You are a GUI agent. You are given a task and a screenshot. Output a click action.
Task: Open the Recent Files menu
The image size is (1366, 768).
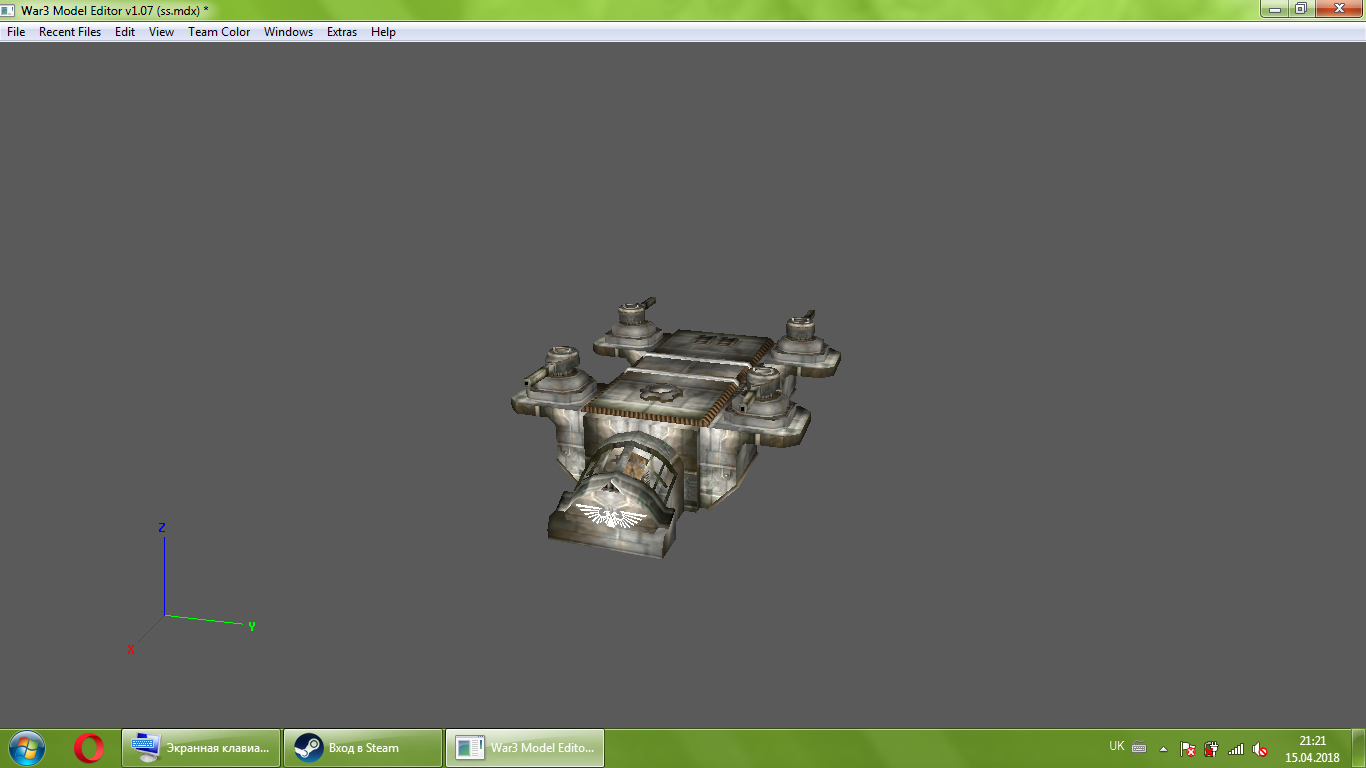coord(70,32)
